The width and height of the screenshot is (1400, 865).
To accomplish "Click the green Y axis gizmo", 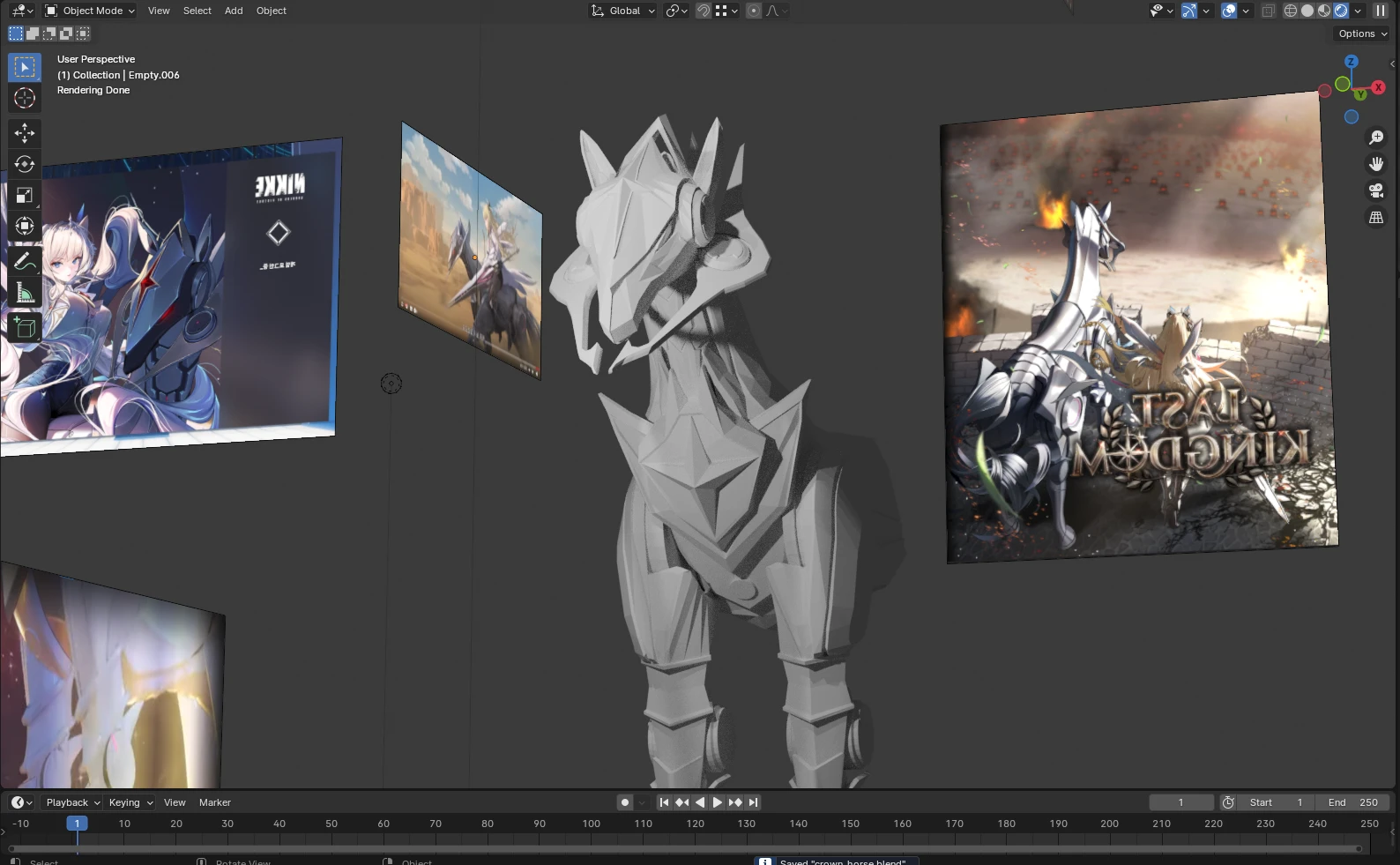I will 1360,94.
